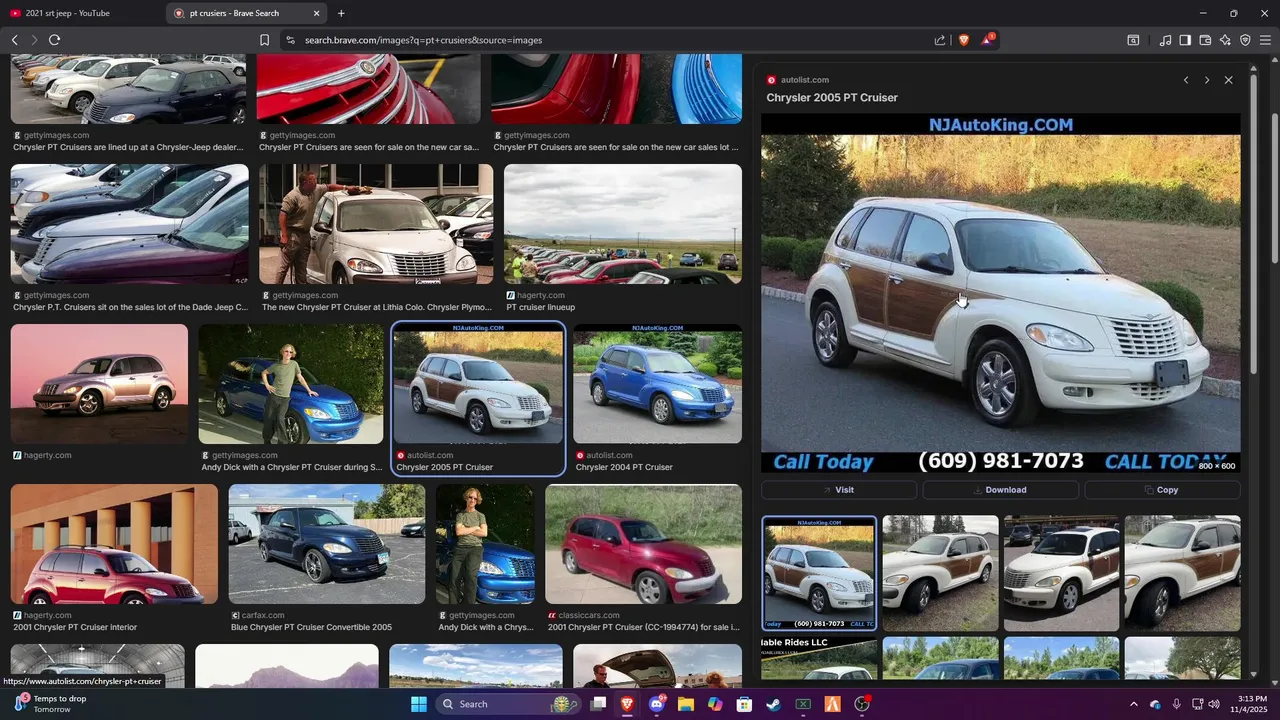
Task: Open Task View from the taskbar
Action: point(598,704)
